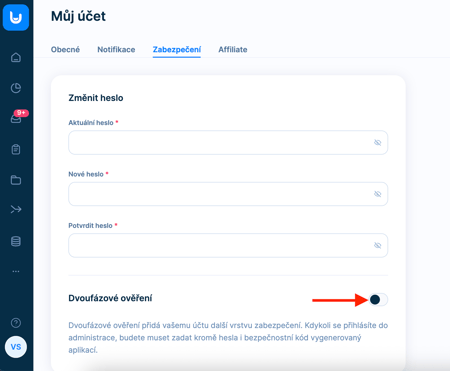The width and height of the screenshot is (450, 371).
Task: Show the password in Potvrdit heslo field
Action: click(377, 246)
